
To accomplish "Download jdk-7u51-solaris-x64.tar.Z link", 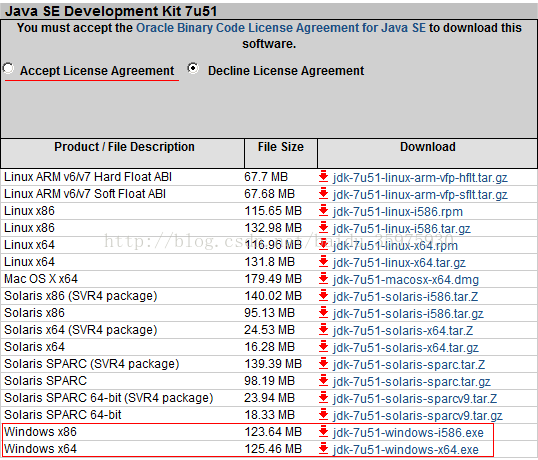I will tap(403, 331).
